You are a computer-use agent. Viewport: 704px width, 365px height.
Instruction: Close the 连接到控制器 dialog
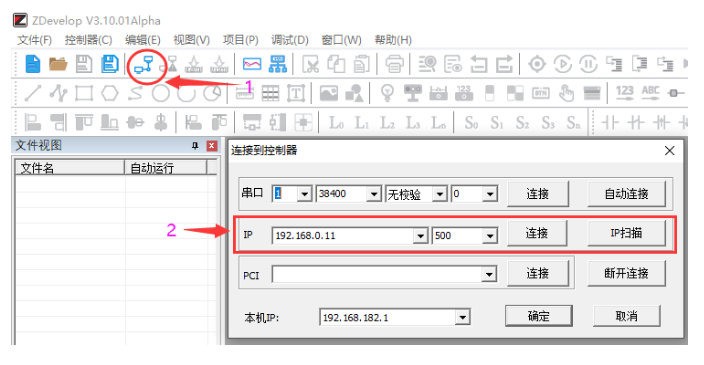(669, 151)
